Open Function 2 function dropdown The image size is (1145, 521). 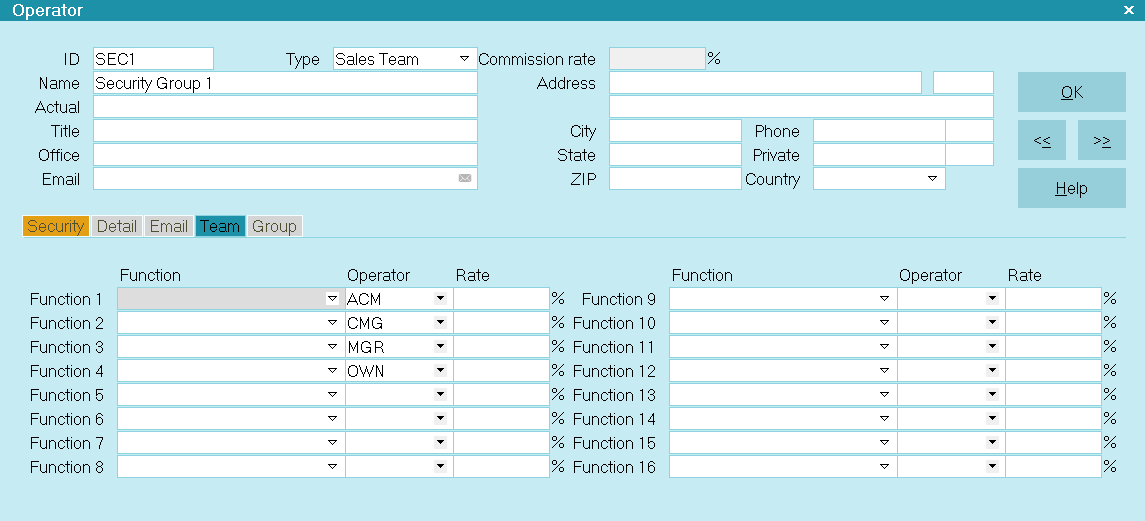point(332,323)
